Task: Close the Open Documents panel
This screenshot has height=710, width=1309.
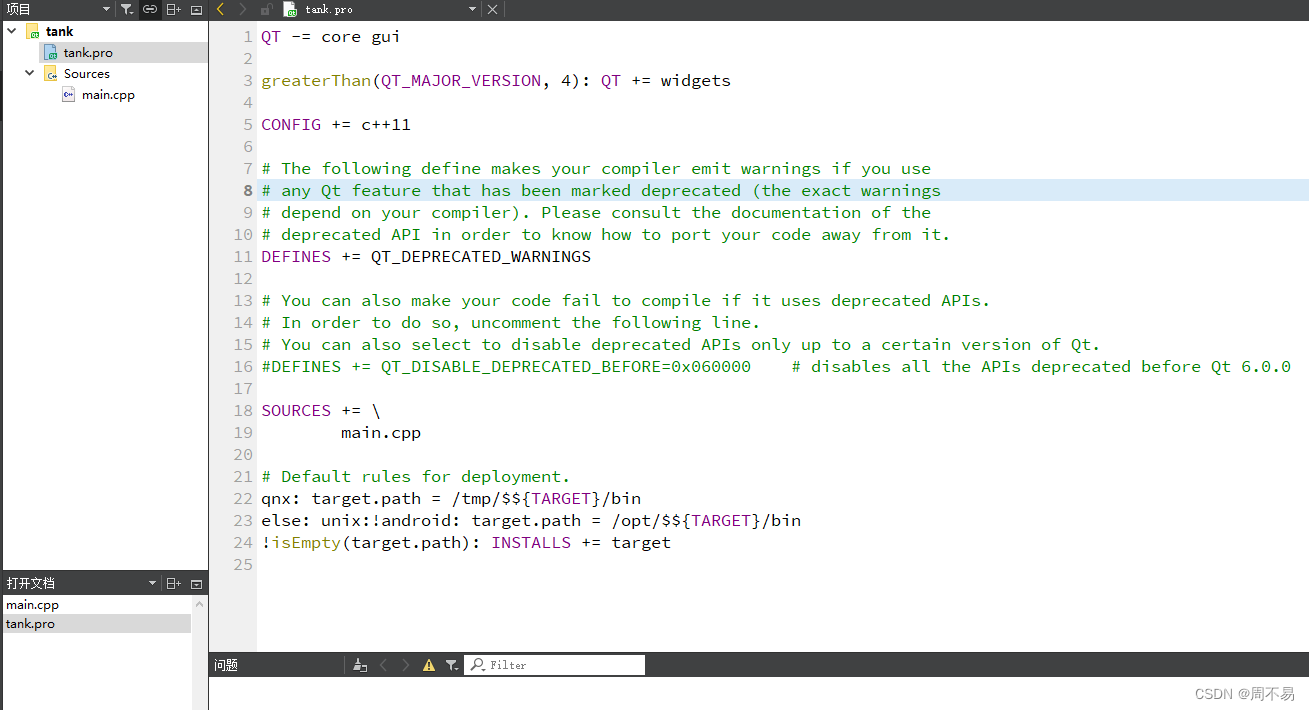Action: point(196,583)
